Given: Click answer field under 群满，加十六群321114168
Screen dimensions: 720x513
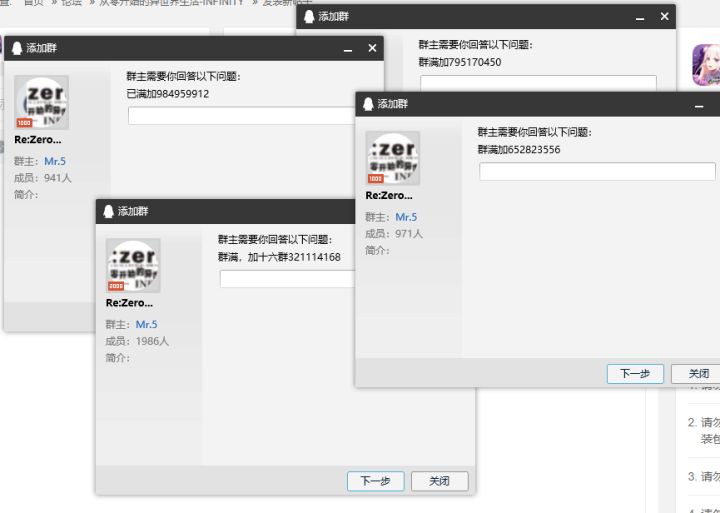Looking at the screenshot, I should 287,279.
